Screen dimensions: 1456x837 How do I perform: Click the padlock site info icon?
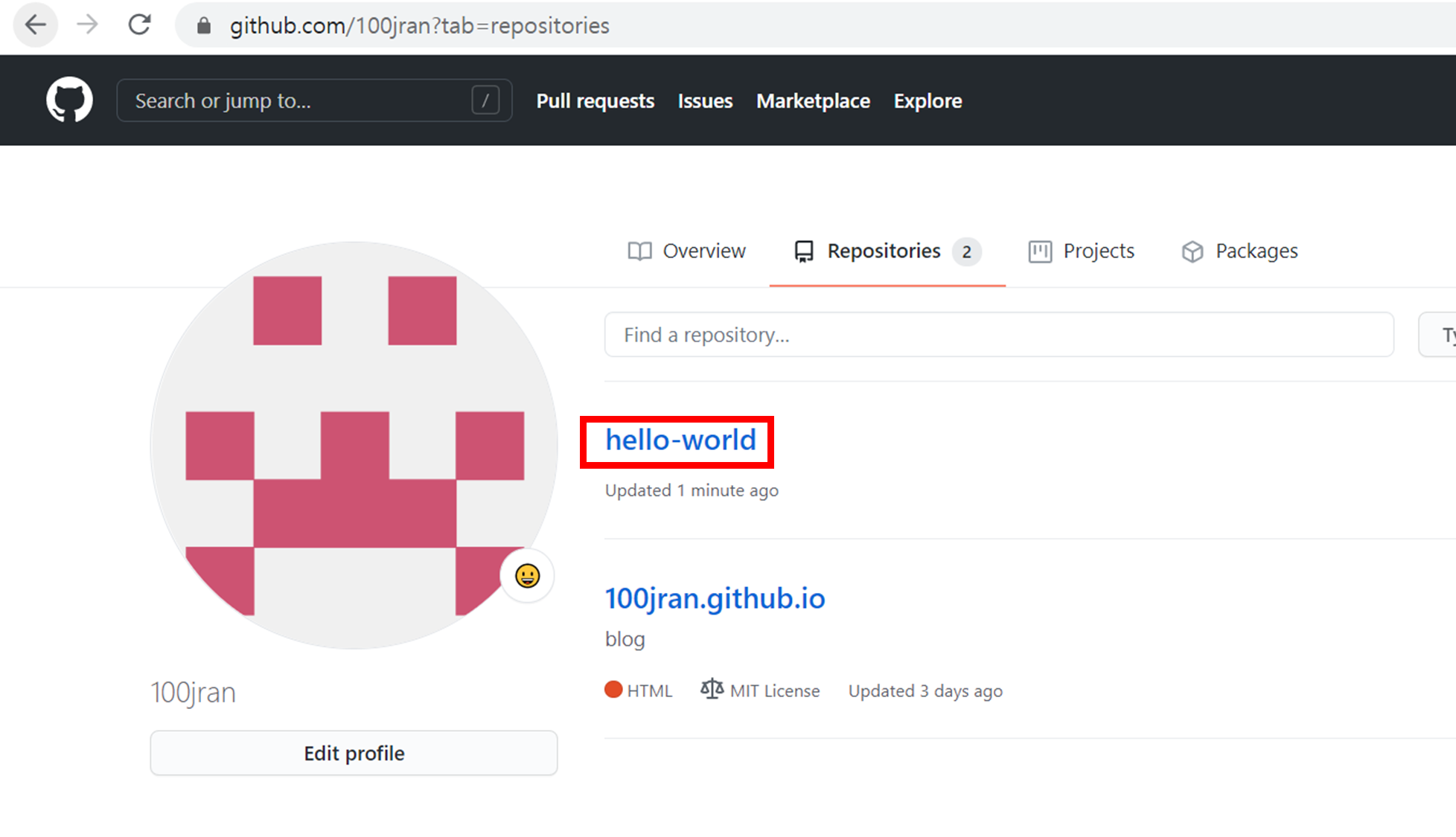coord(203,26)
